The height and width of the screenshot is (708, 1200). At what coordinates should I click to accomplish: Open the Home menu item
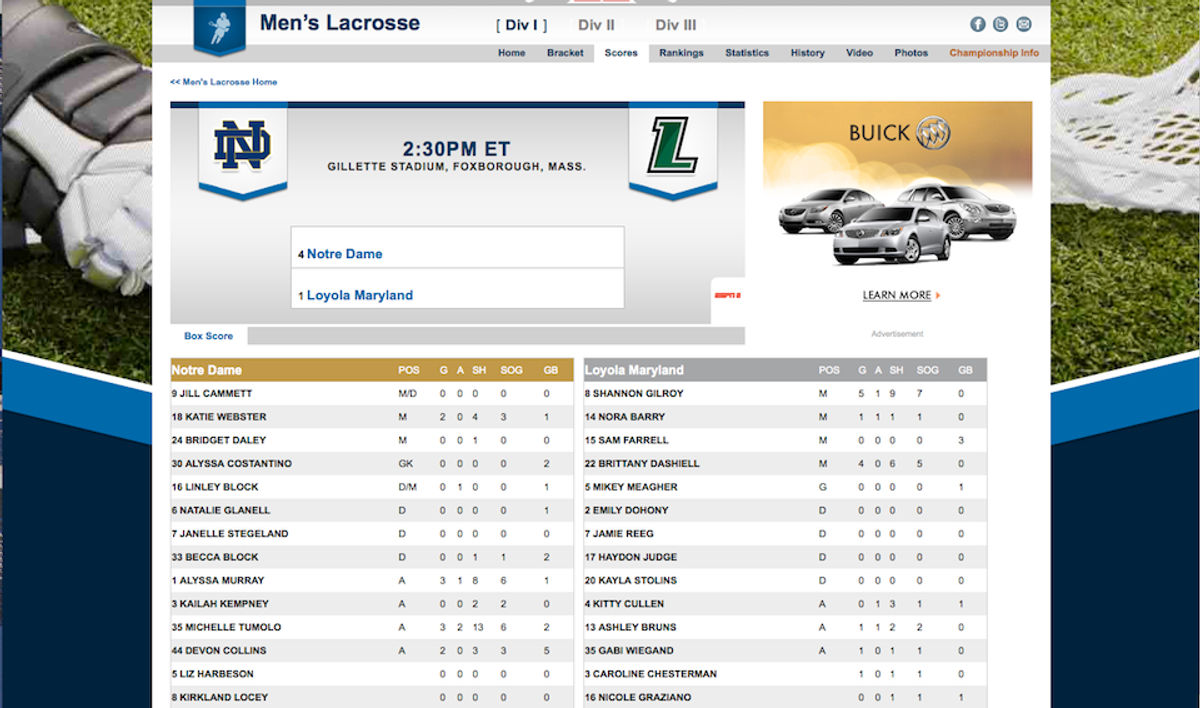tap(512, 53)
